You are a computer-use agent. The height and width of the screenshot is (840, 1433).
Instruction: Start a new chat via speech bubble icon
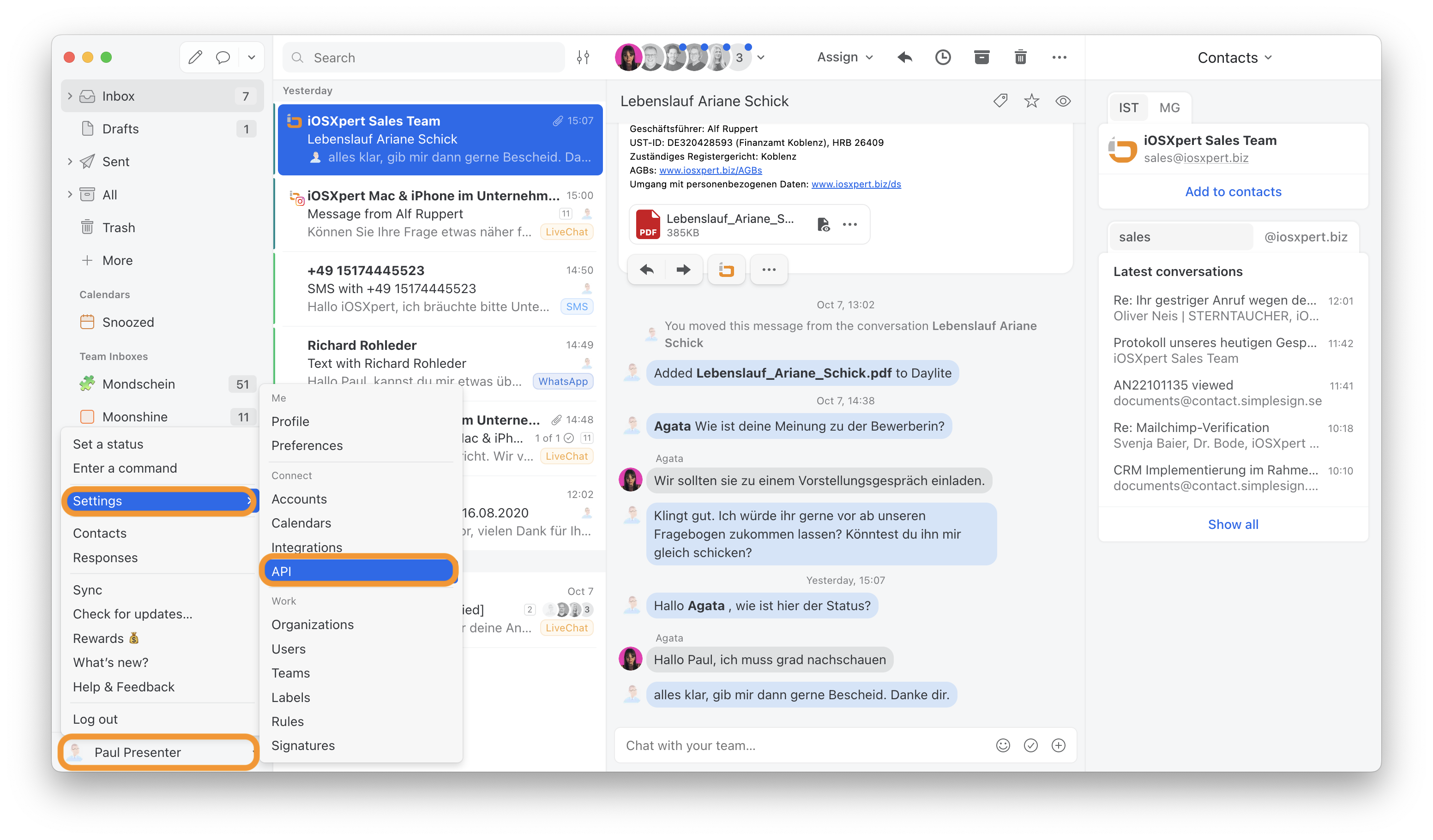pyautogui.click(x=223, y=57)
